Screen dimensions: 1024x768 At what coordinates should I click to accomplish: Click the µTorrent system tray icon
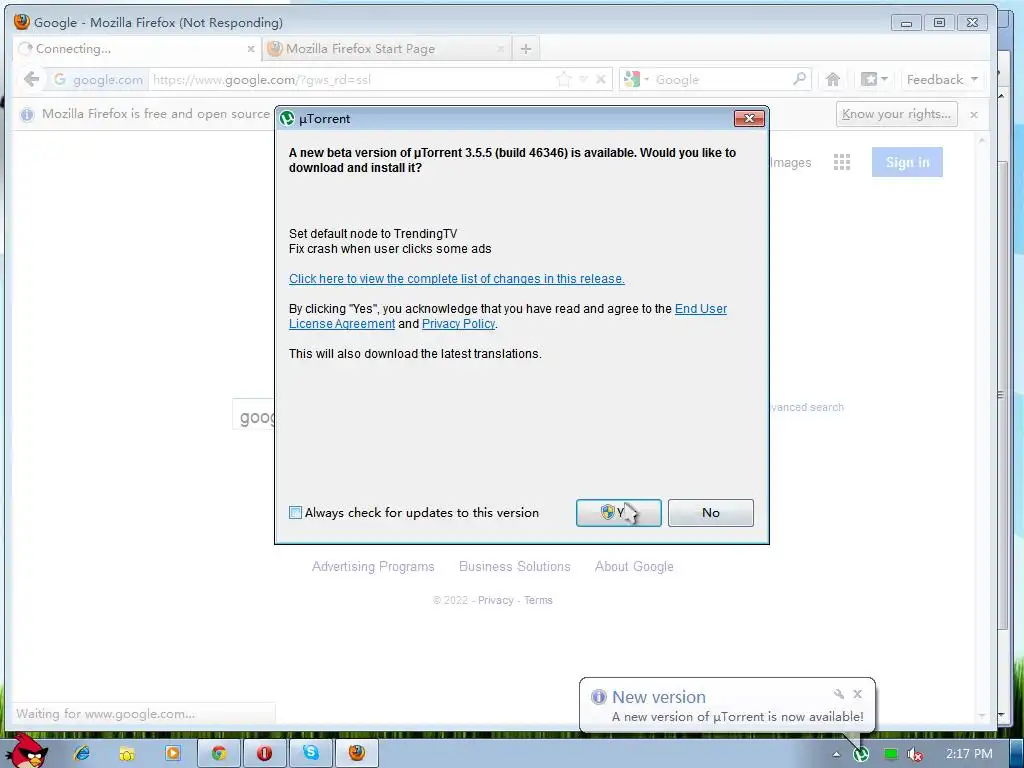coord(861,754)
